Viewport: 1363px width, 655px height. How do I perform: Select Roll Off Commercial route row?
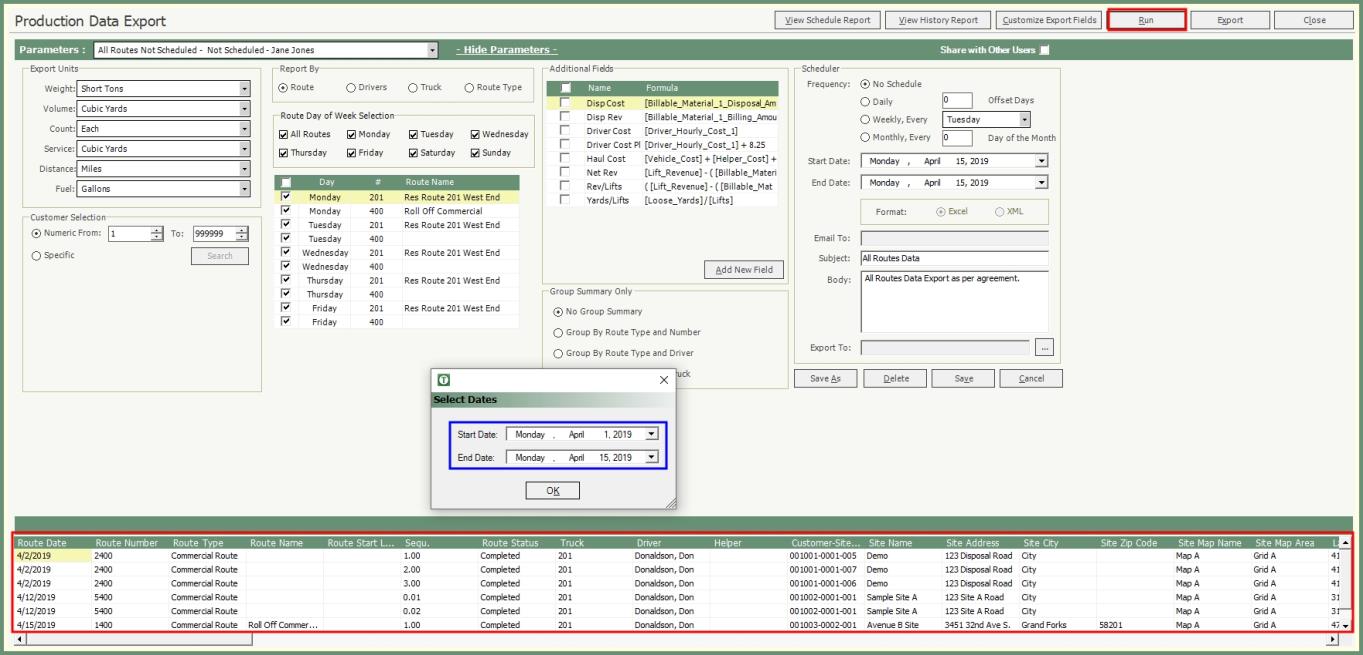397,211
